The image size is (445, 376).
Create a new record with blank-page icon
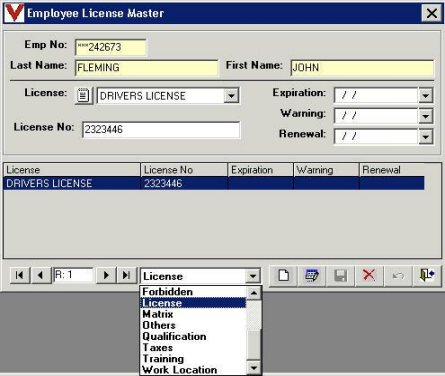tap(283, 275)
